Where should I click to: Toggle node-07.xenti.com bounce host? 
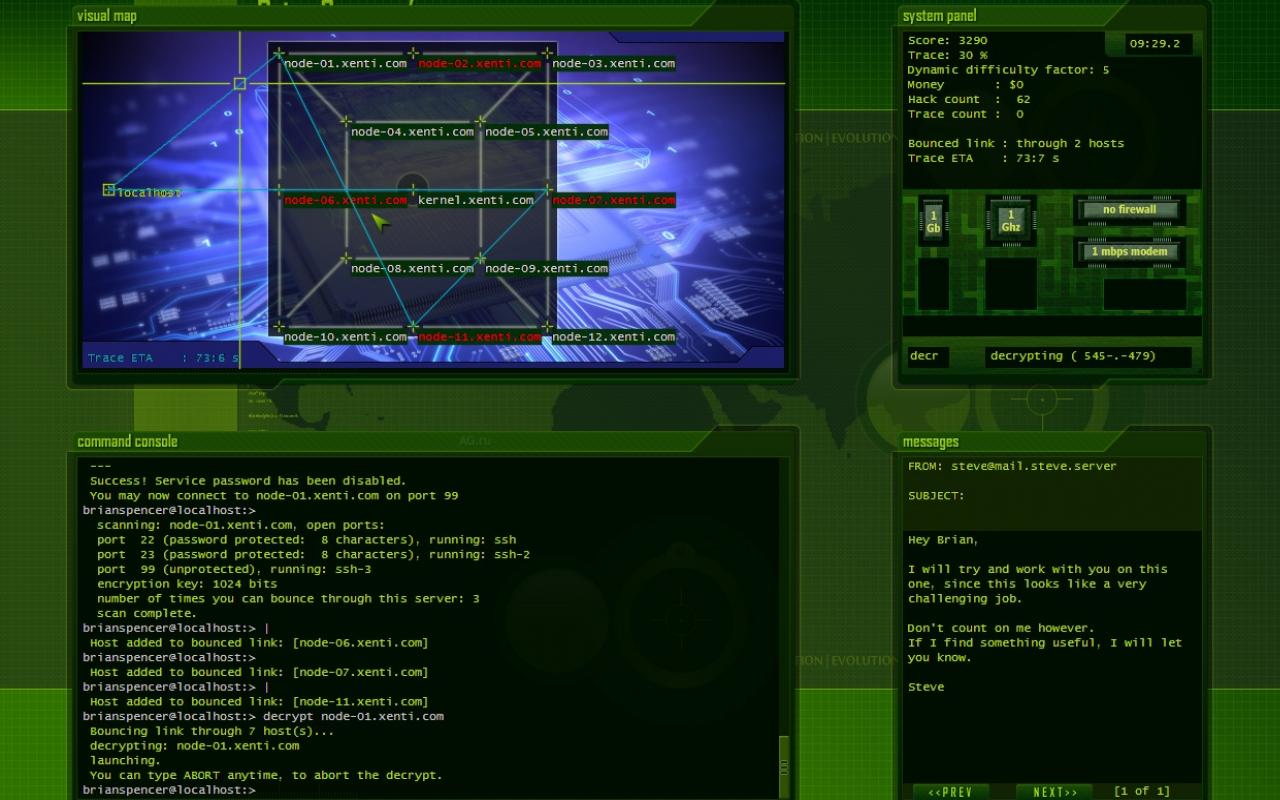pyautogui.click(x=613, y=200)
